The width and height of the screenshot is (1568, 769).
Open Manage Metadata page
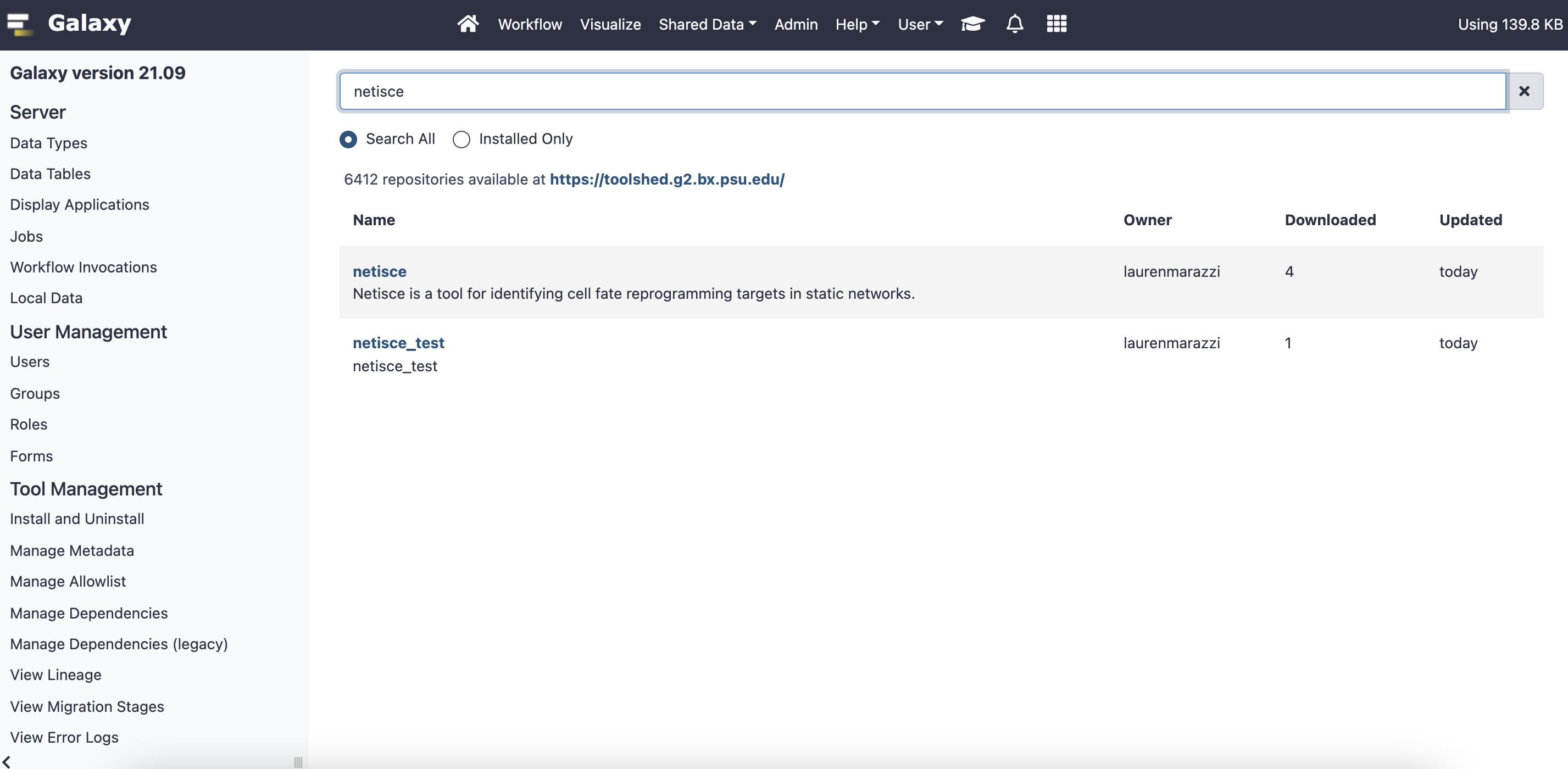[72, 550]
